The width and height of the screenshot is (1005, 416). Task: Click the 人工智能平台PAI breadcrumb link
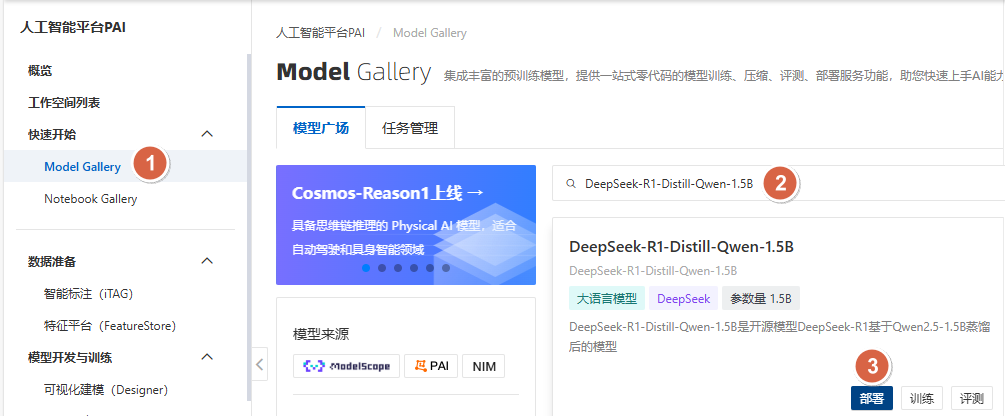pyautogui.click(x=320, y=33)
